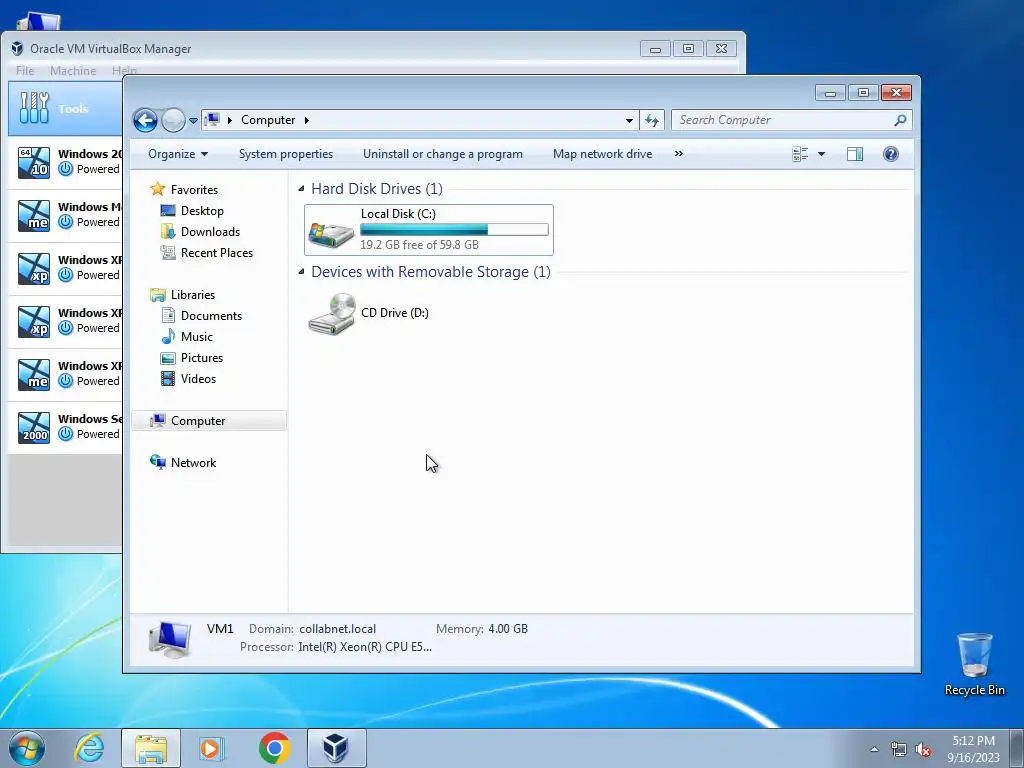Screen dimensions: 1024x768
Task: Open Explorer help with the question mark icon
Action: click(x=891, y=154)
